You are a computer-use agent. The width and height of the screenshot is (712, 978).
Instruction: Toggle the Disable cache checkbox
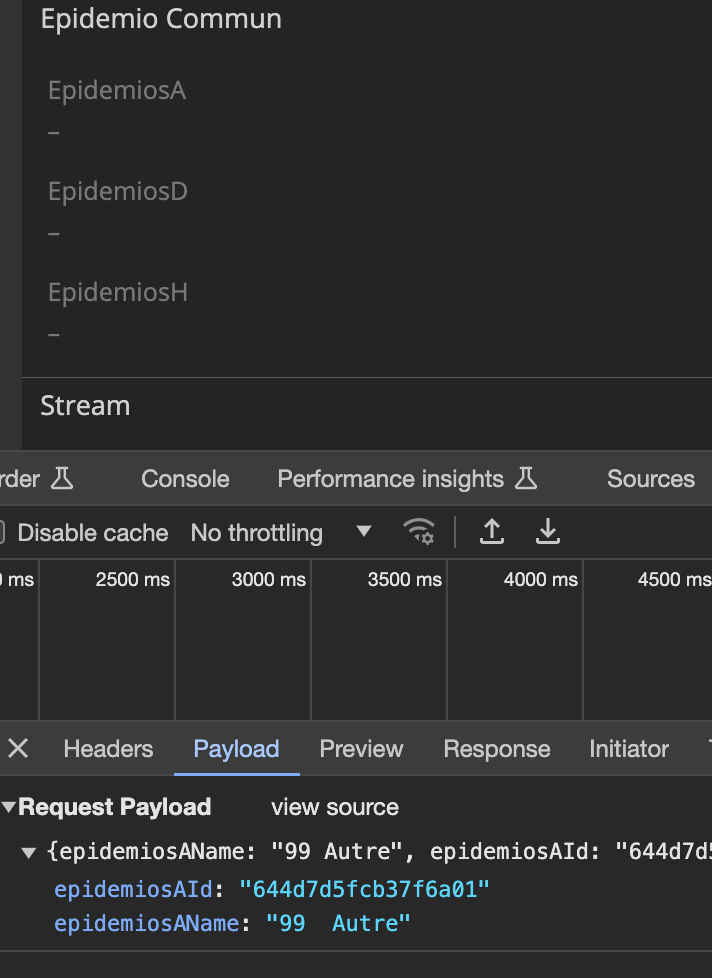[x=2, y=533]
